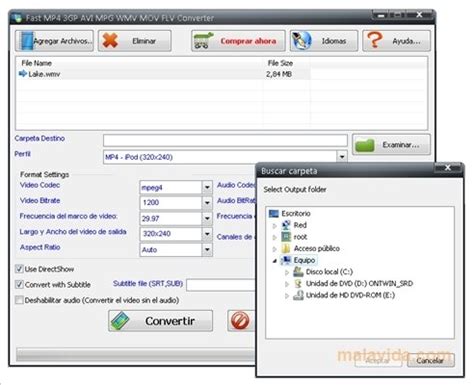This screenshot has width=474, height=385.
Task: Click the DVD (D:) drive icon
Action: 298,284
